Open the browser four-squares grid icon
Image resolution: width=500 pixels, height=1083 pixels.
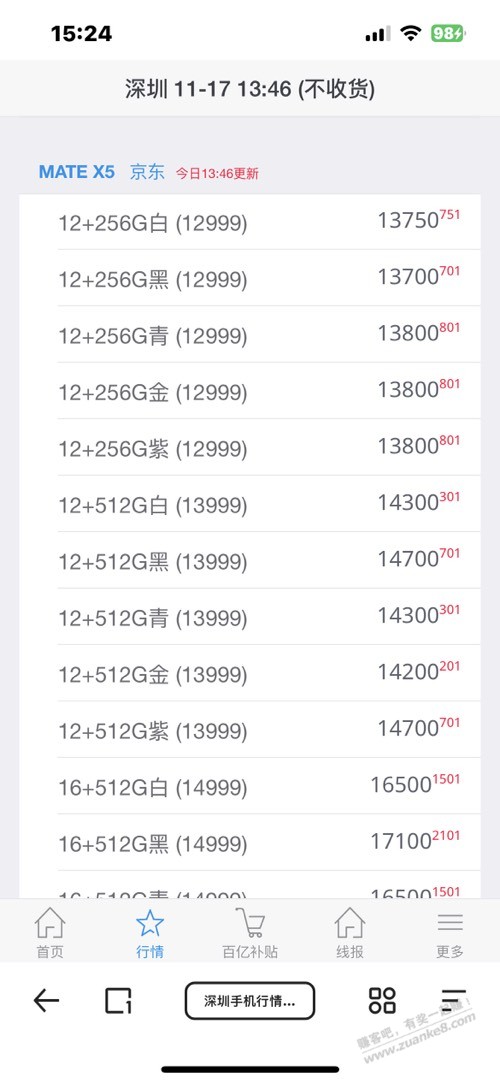(382, 1000)
